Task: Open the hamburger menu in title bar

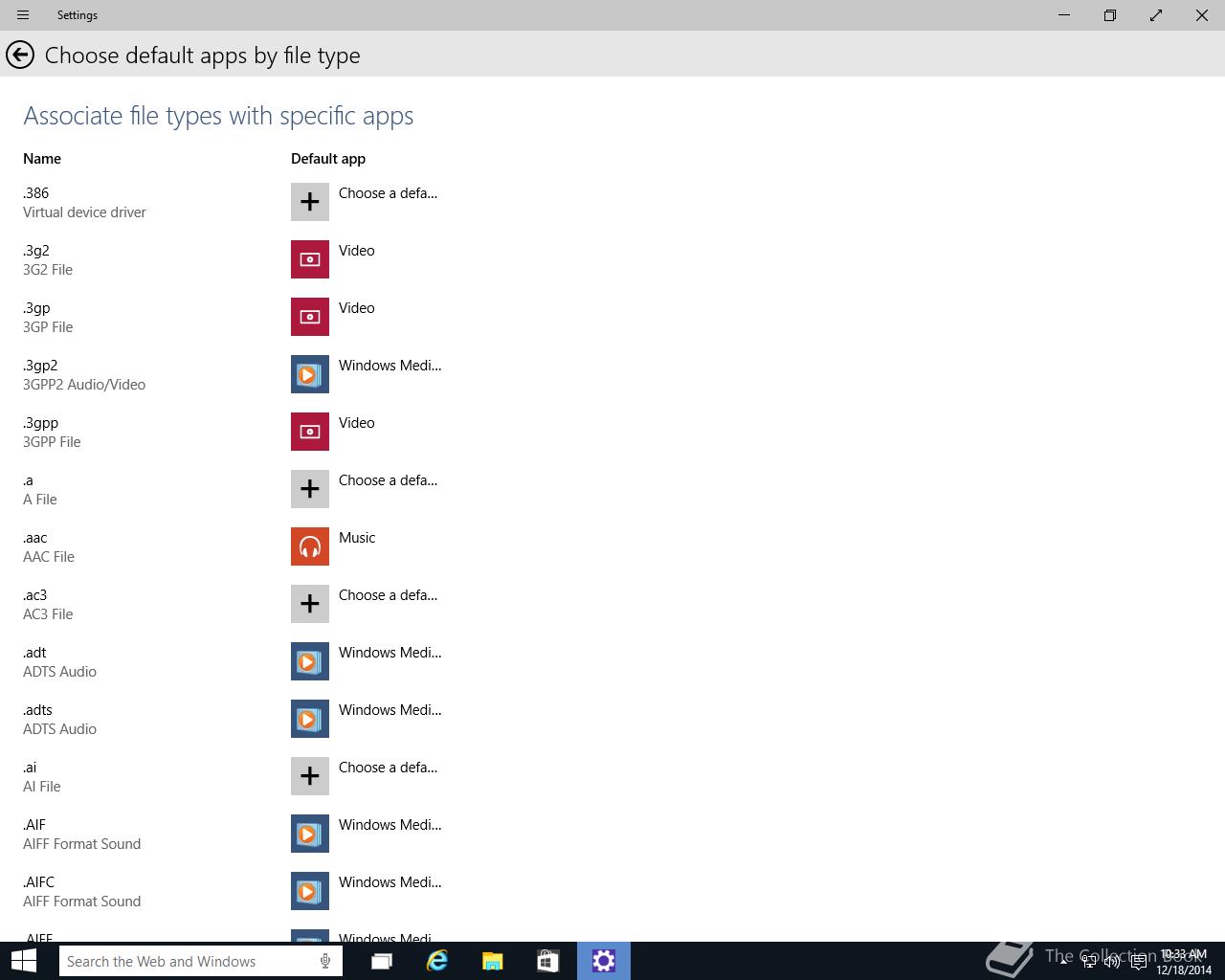Action: point(23,15)
